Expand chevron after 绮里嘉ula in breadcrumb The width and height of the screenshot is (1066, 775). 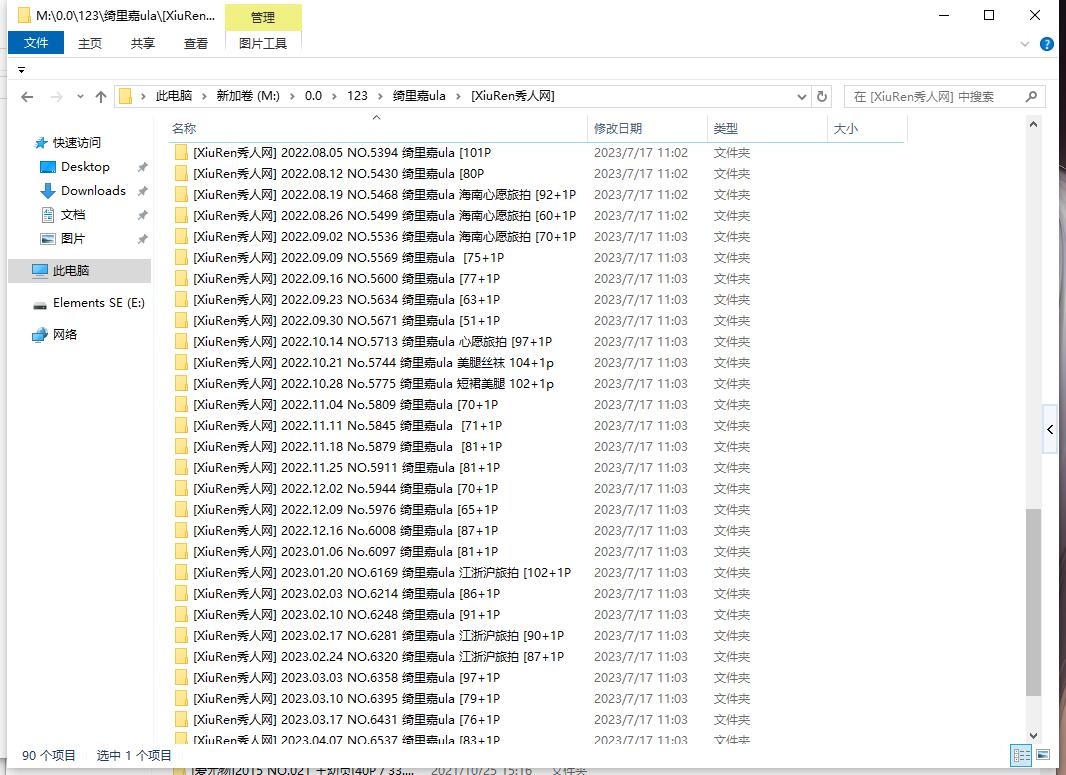[458, 97]
